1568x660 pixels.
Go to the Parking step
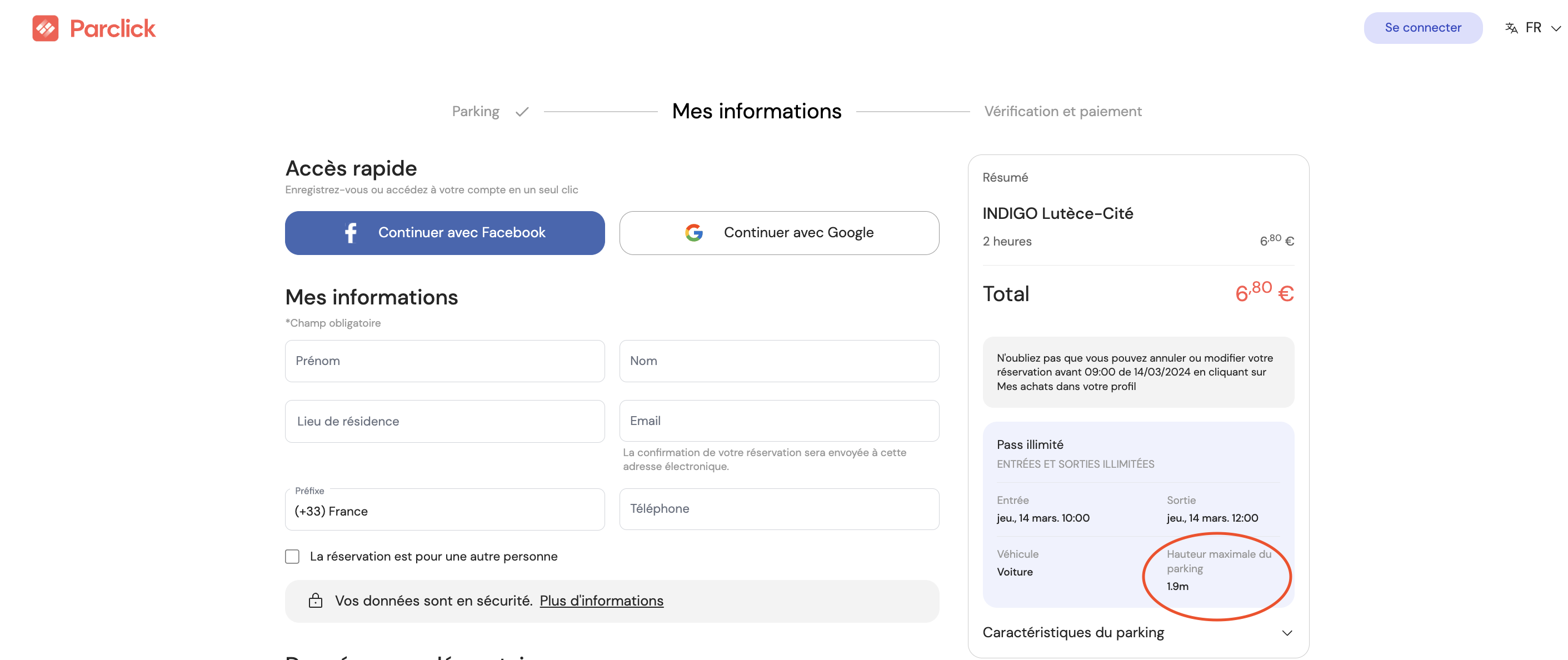(x=476, y=112)
